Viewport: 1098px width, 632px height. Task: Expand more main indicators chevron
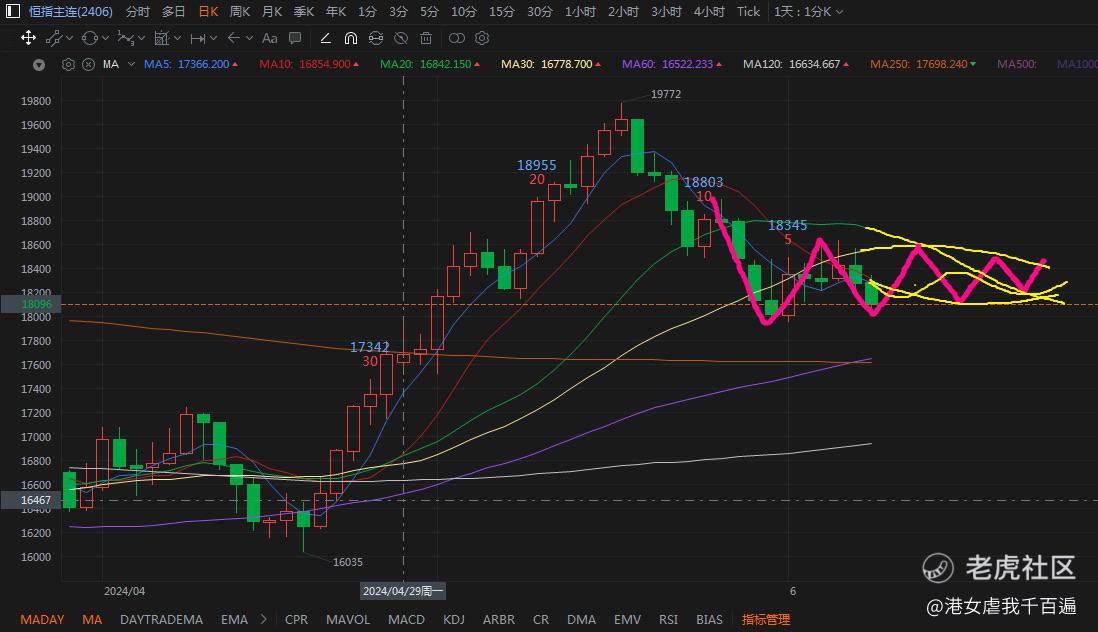264,619
